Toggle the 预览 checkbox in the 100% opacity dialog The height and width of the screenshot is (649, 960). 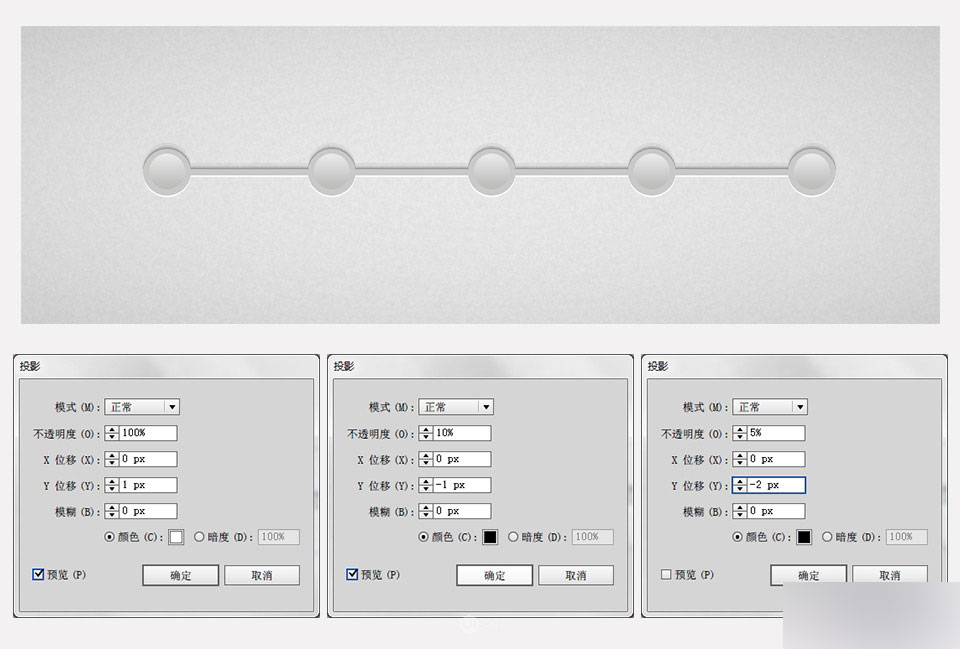39,574
